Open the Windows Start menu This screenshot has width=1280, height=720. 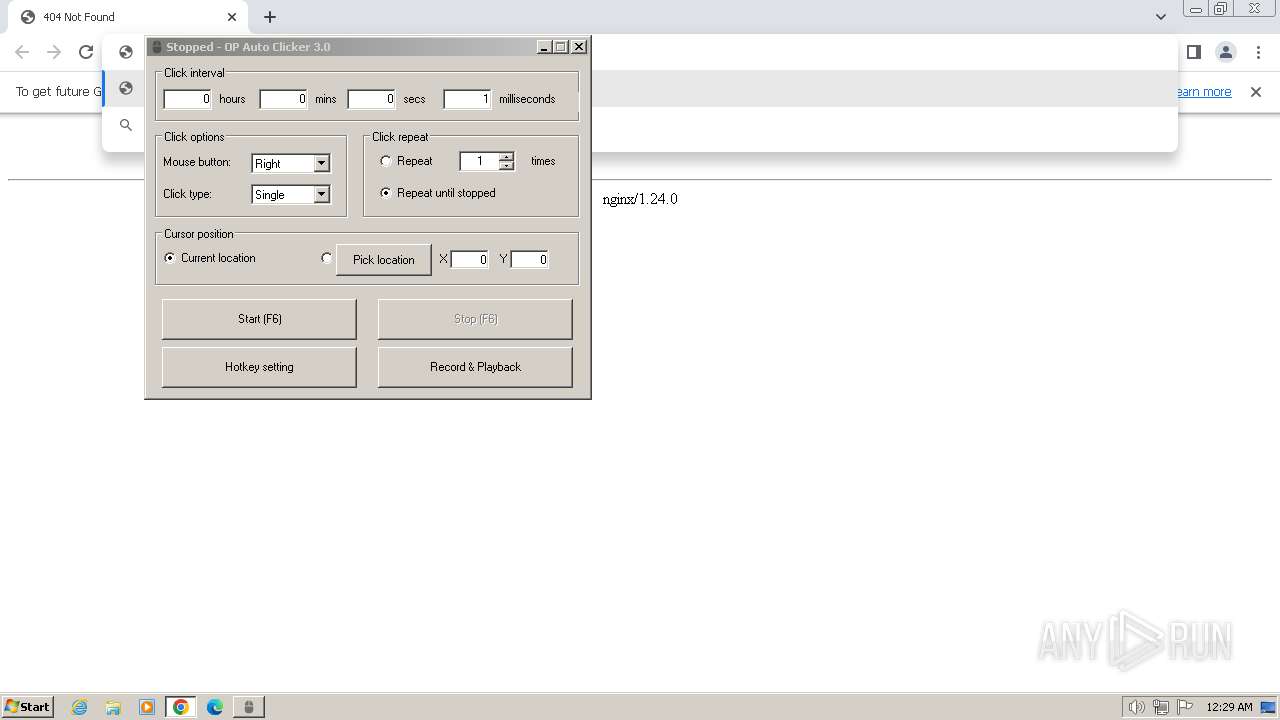27,706
